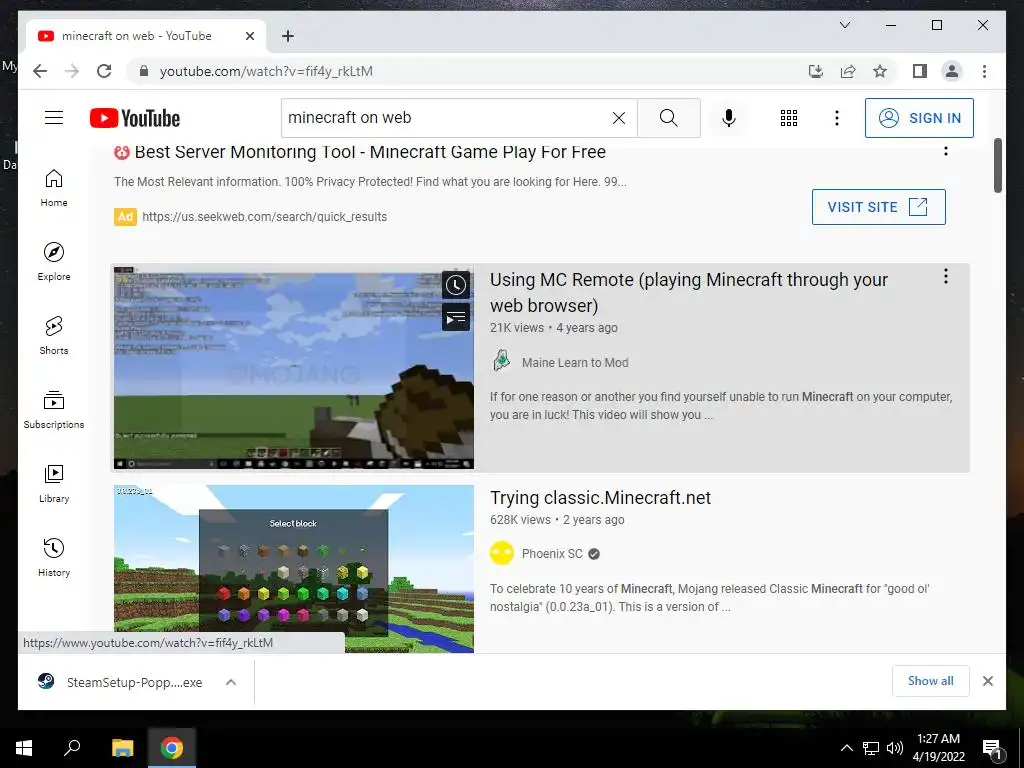Viewport: 1024px width, 768px height.
Task: Bookmark this tab with the star icon
Action: [880, 71]
